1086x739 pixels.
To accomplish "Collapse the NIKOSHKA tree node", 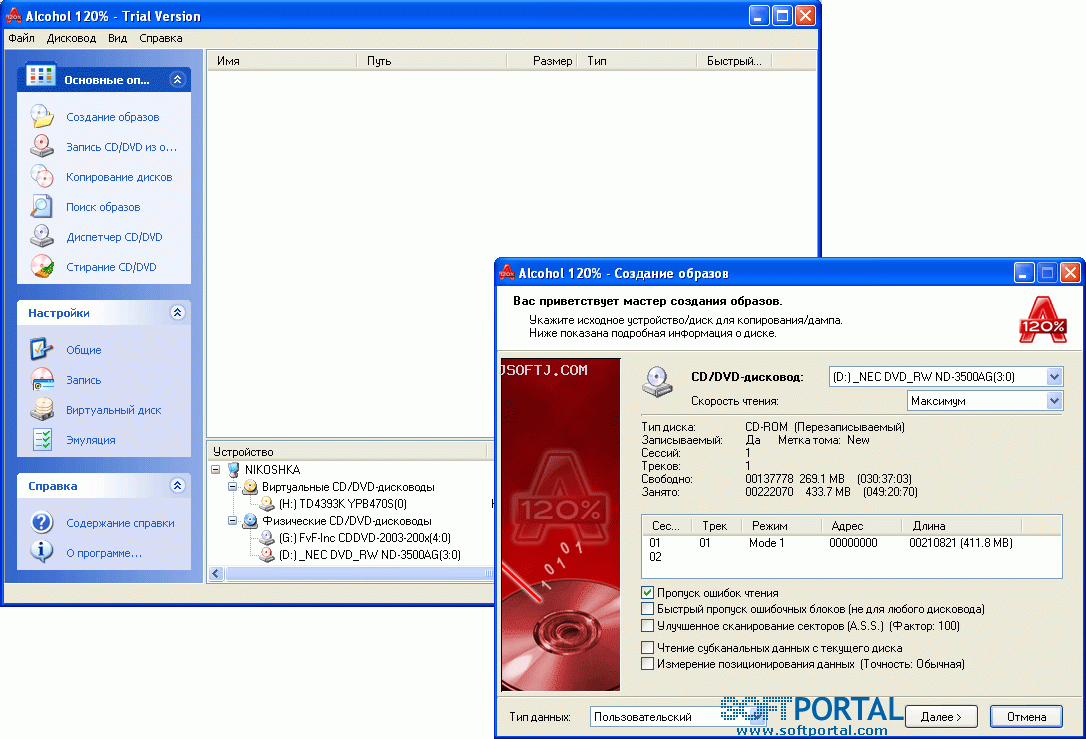I will point(215,470).
